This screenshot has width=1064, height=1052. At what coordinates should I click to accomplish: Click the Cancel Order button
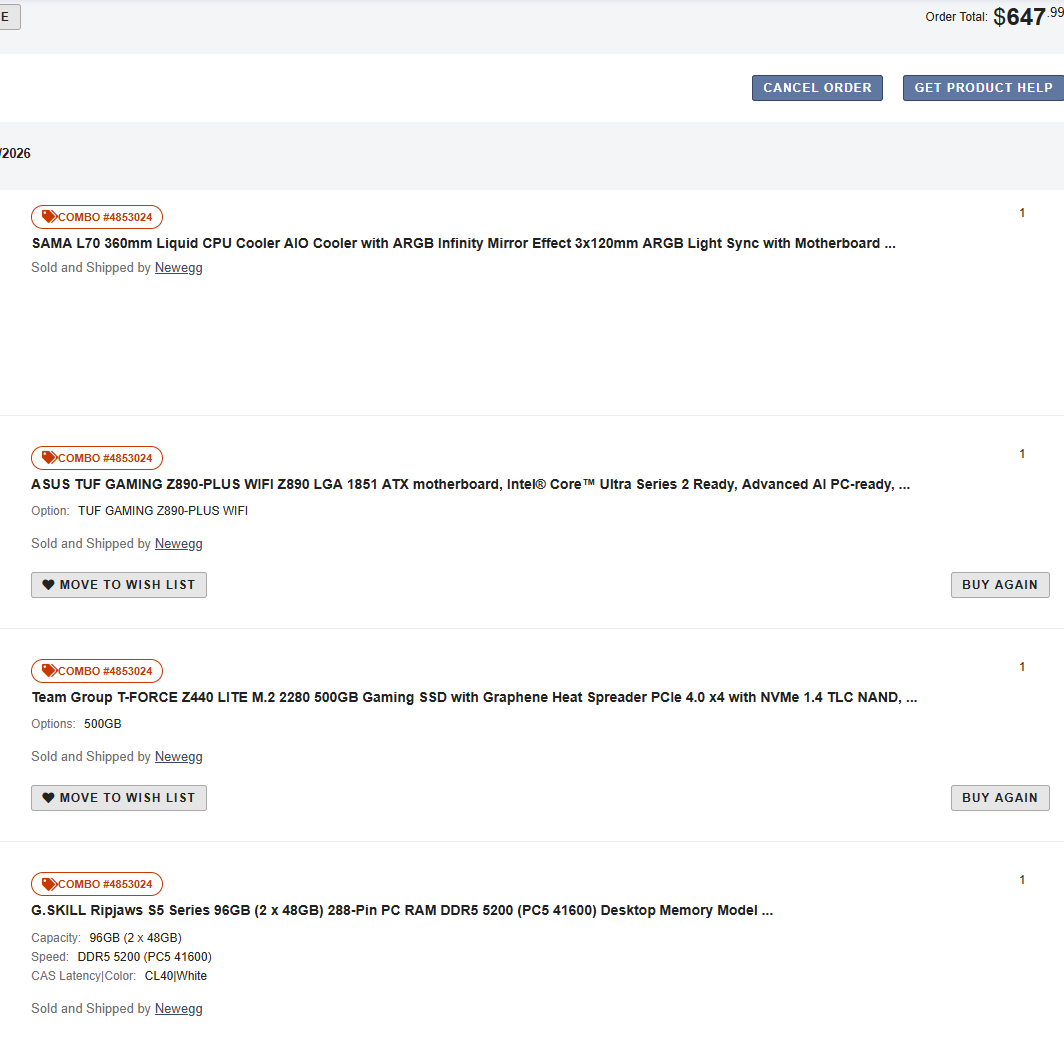817,88
